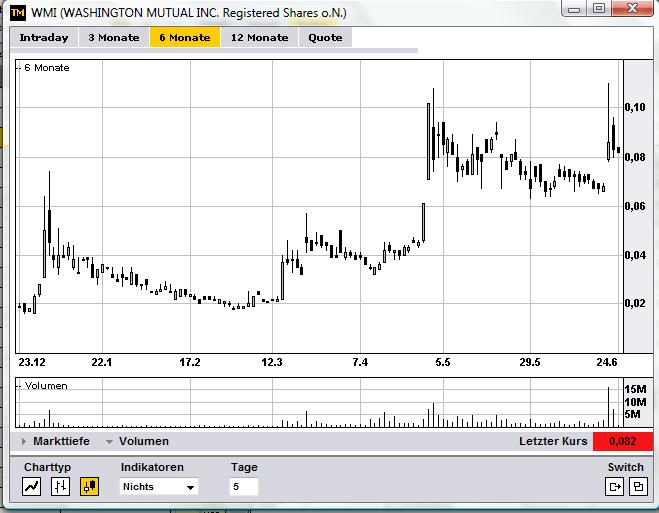The width and height of the screenshot is (659, 513).
Task: Open the 12 Monate tab
Action: pyautogui.click(x=259, y=37)
